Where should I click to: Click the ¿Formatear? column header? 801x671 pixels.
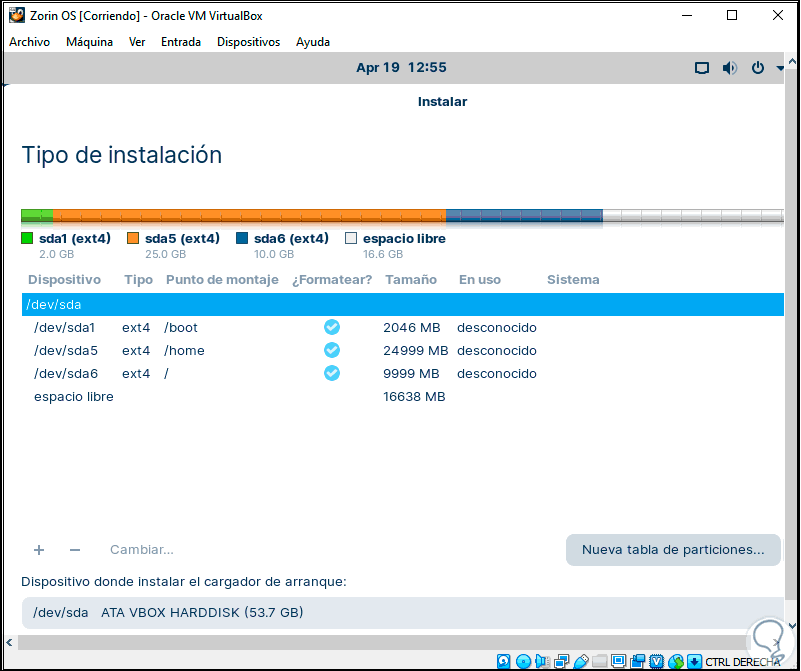[332, 279]
